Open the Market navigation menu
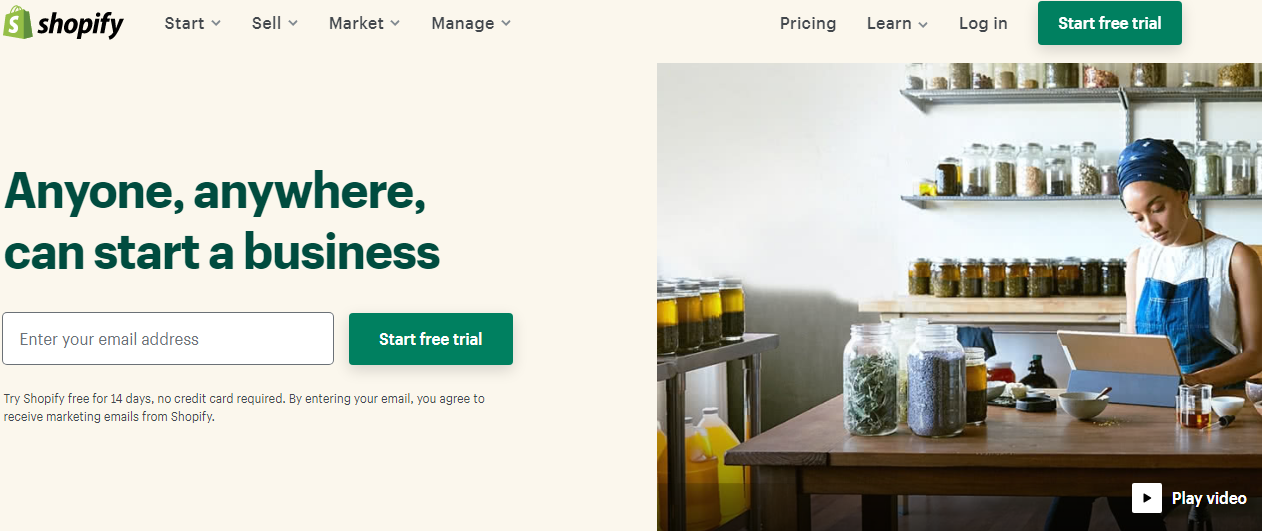The width and height of the screenshot is (1262, 531). click(355, 23)
